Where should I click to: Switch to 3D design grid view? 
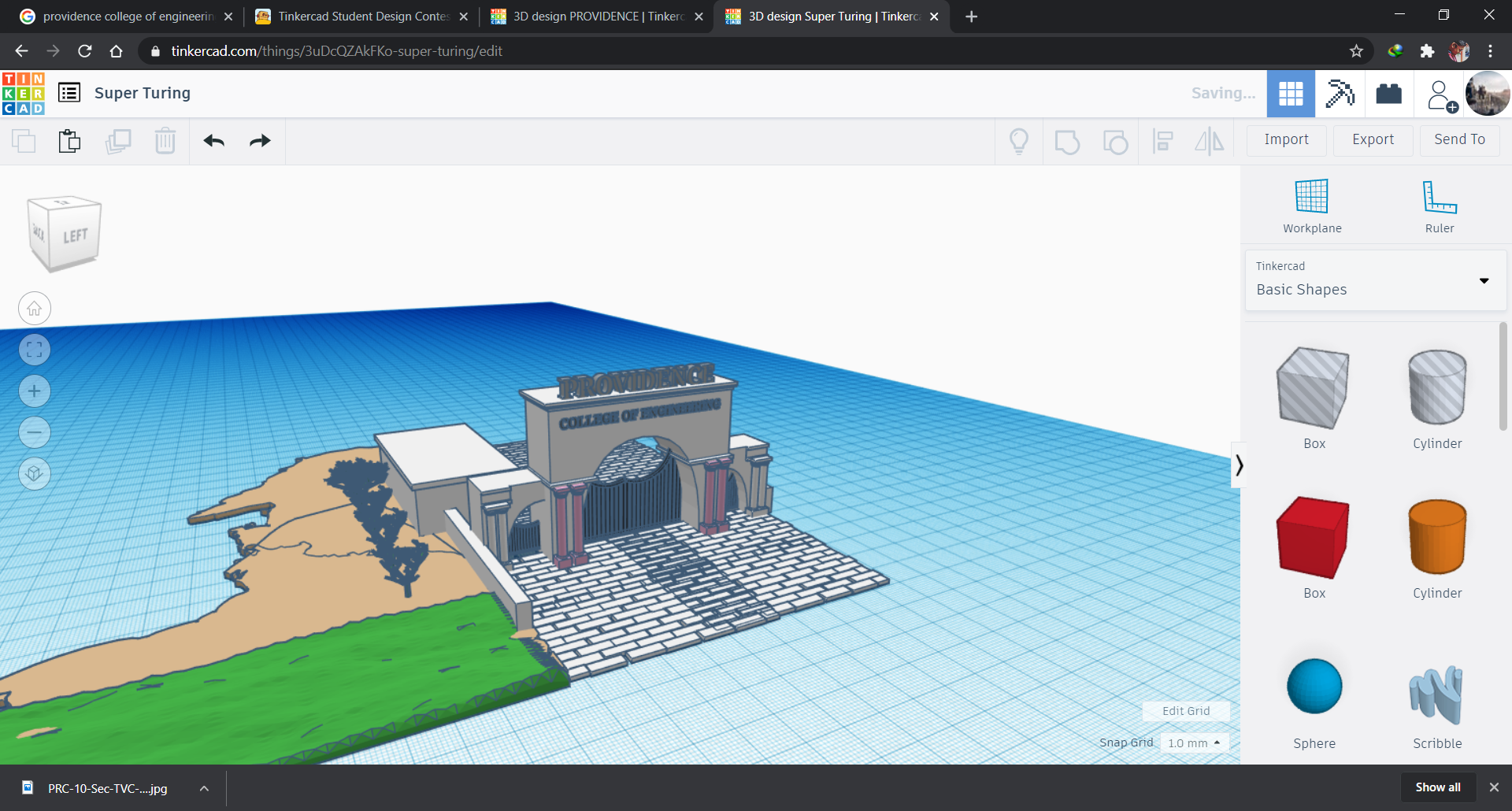(1291, 94)
